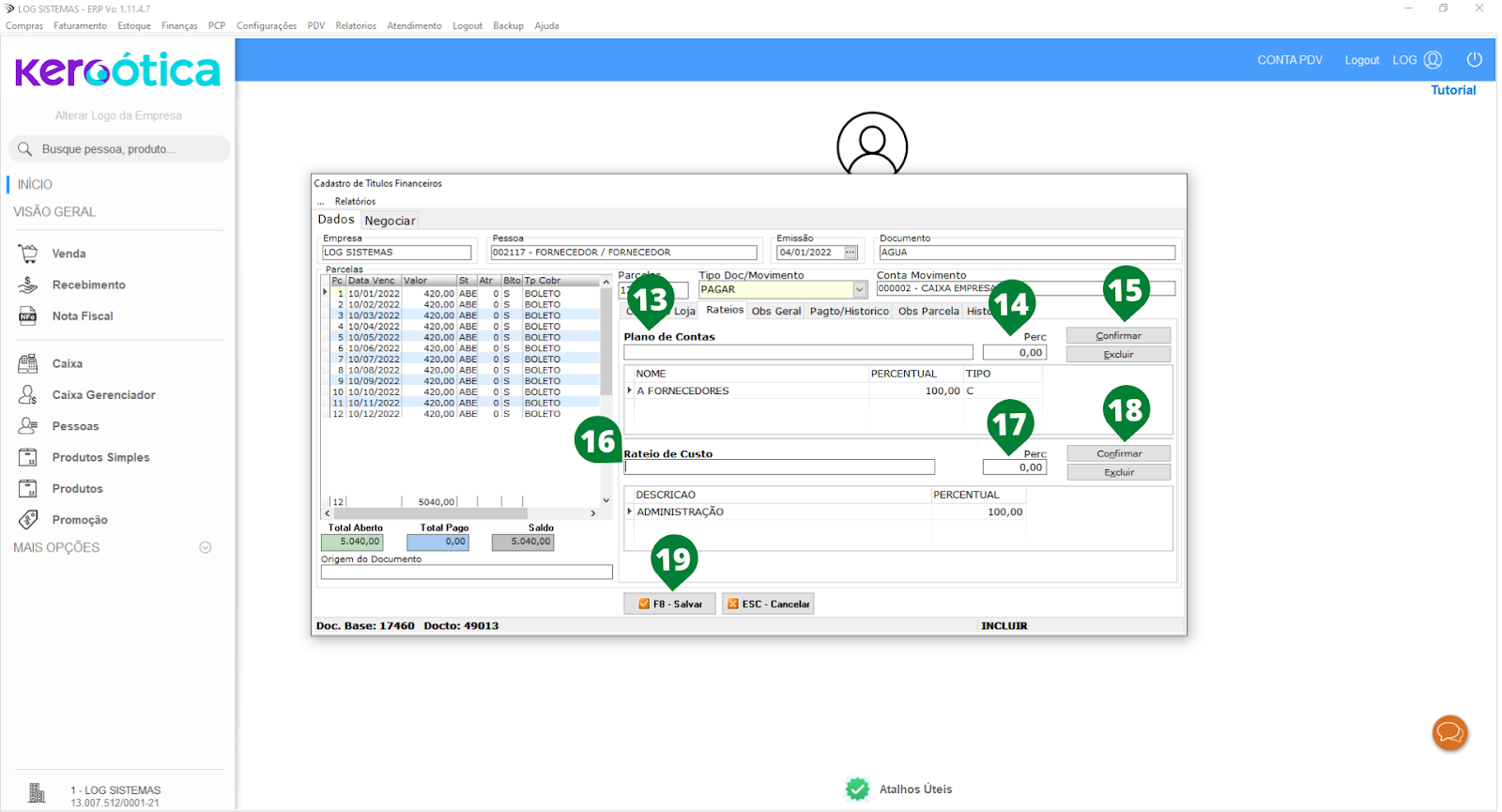Viewport: 1502px width, 812px height.
Task: Open the Estoque menu
Action: pyautogui.click(x=134, y=25)
